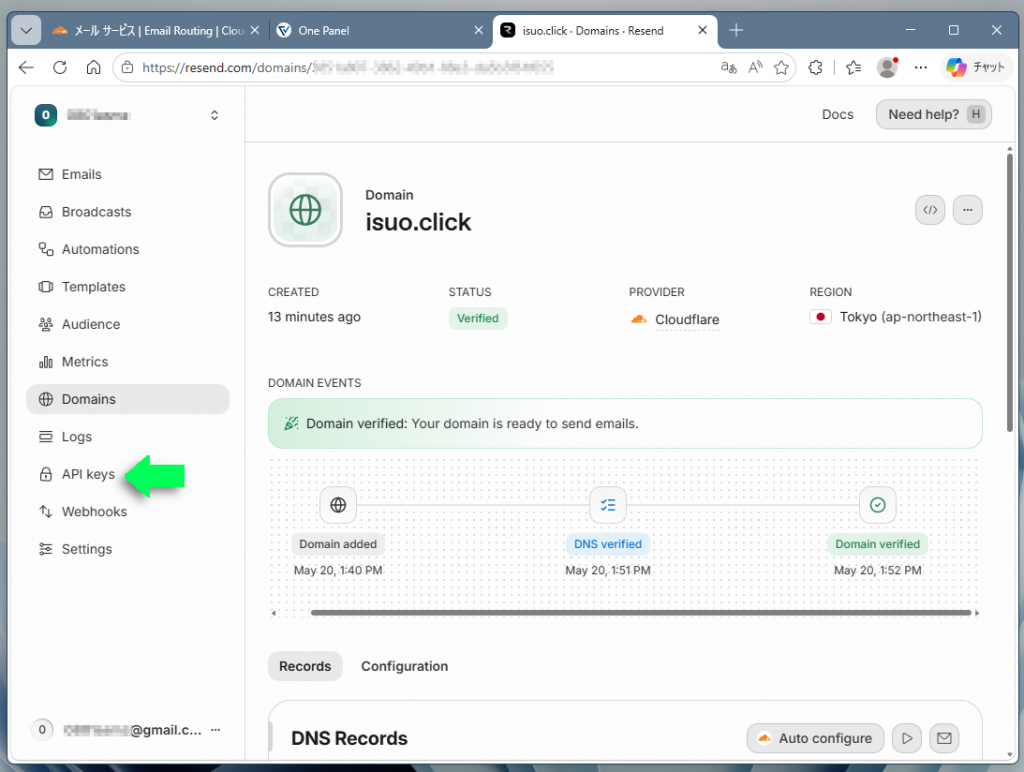Go back in the browser

coord(26,67)
